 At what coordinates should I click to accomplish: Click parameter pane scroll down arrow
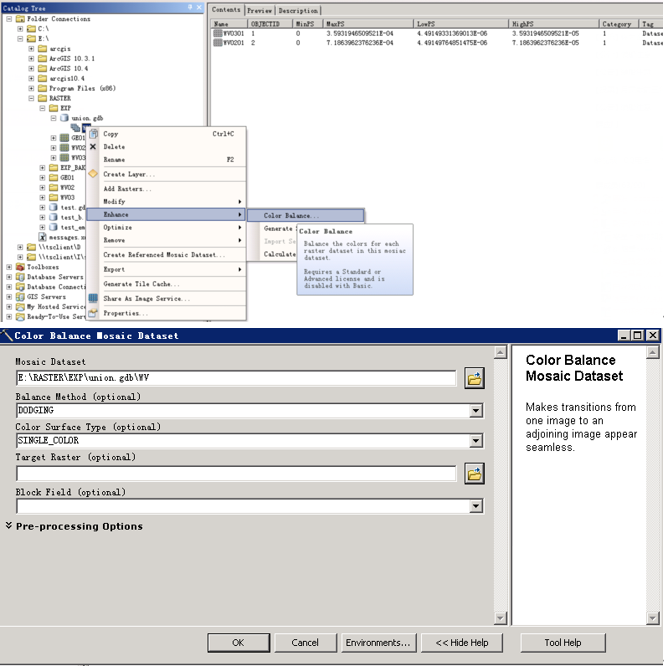500,618
